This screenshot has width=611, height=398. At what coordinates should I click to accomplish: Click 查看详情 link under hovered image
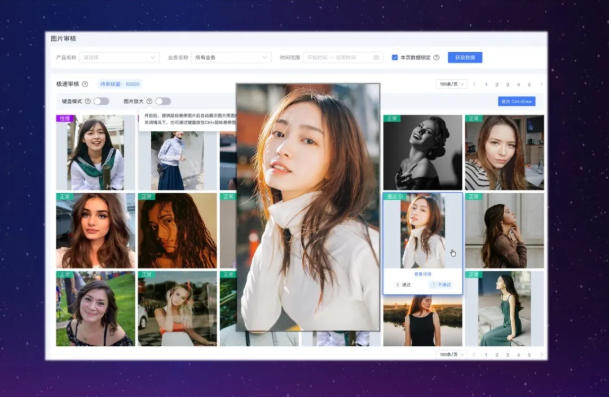coord(423,274)
